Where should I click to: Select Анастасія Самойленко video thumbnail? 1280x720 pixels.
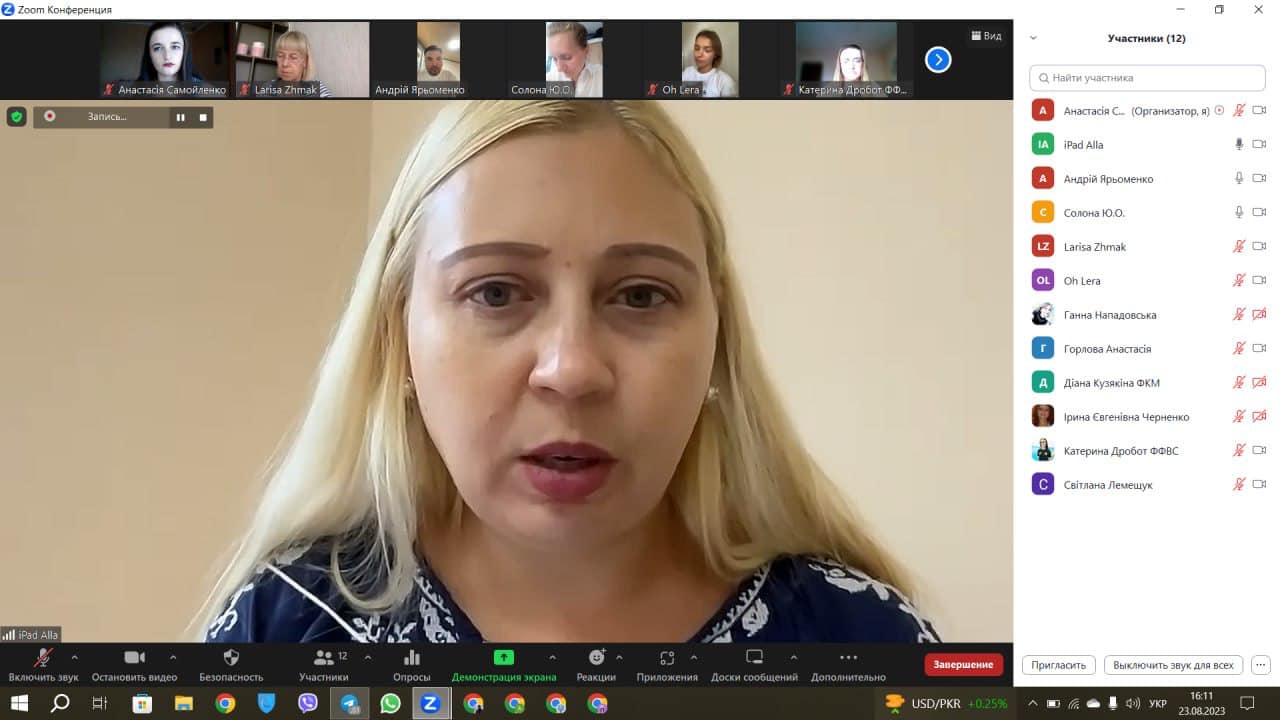click(164, 59)
